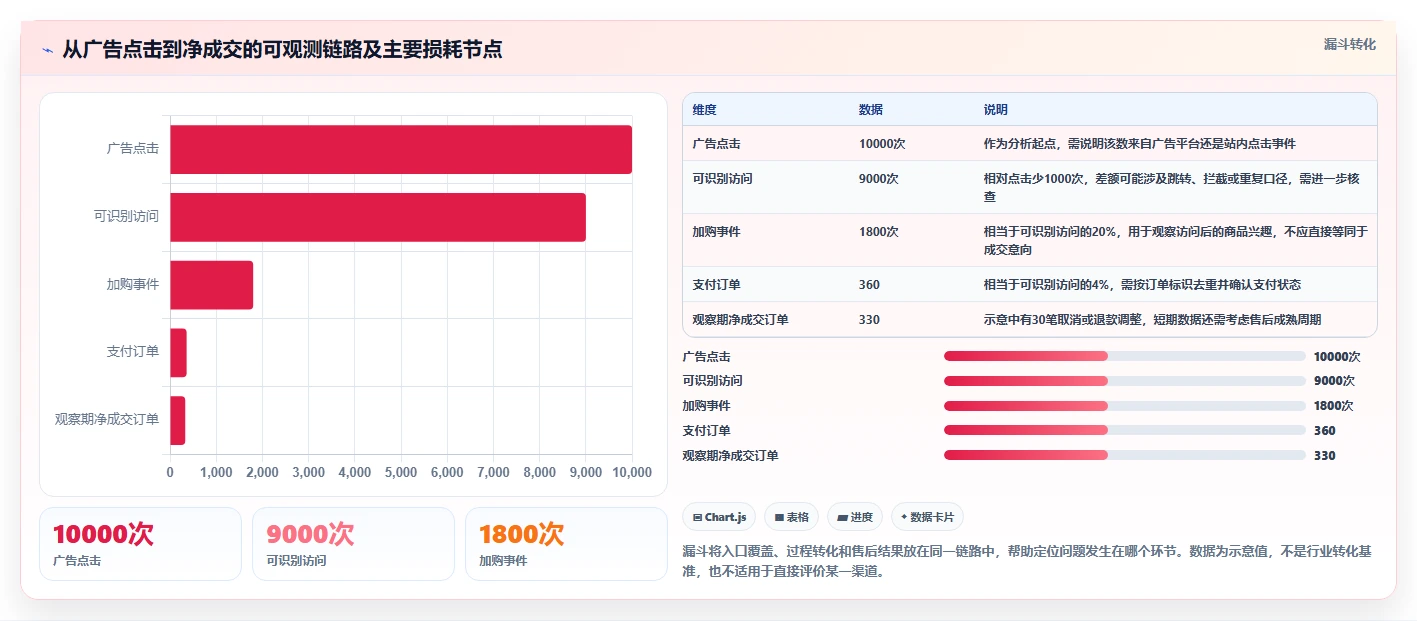Click the 说明 column header

(x=996, y=110)
